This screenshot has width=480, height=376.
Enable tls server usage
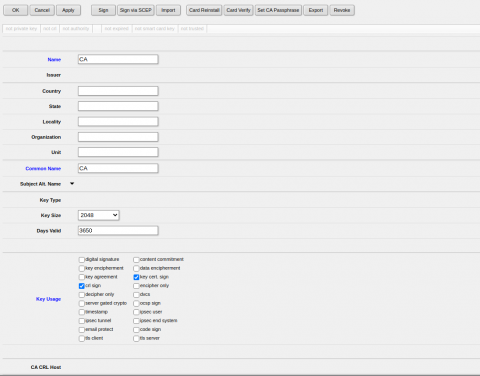136,338
